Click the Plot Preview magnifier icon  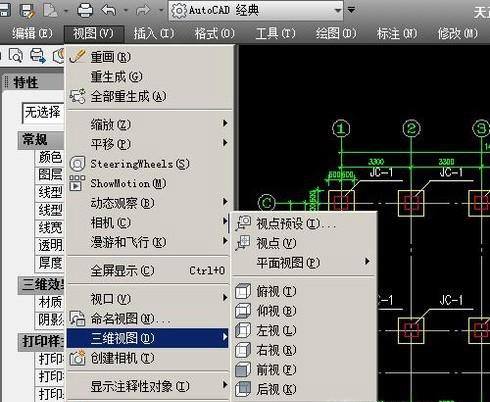click(x=16, y=56)
